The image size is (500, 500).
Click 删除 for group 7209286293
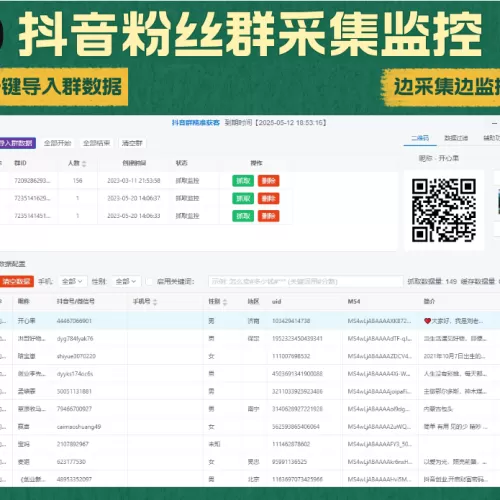coord(268,181)
